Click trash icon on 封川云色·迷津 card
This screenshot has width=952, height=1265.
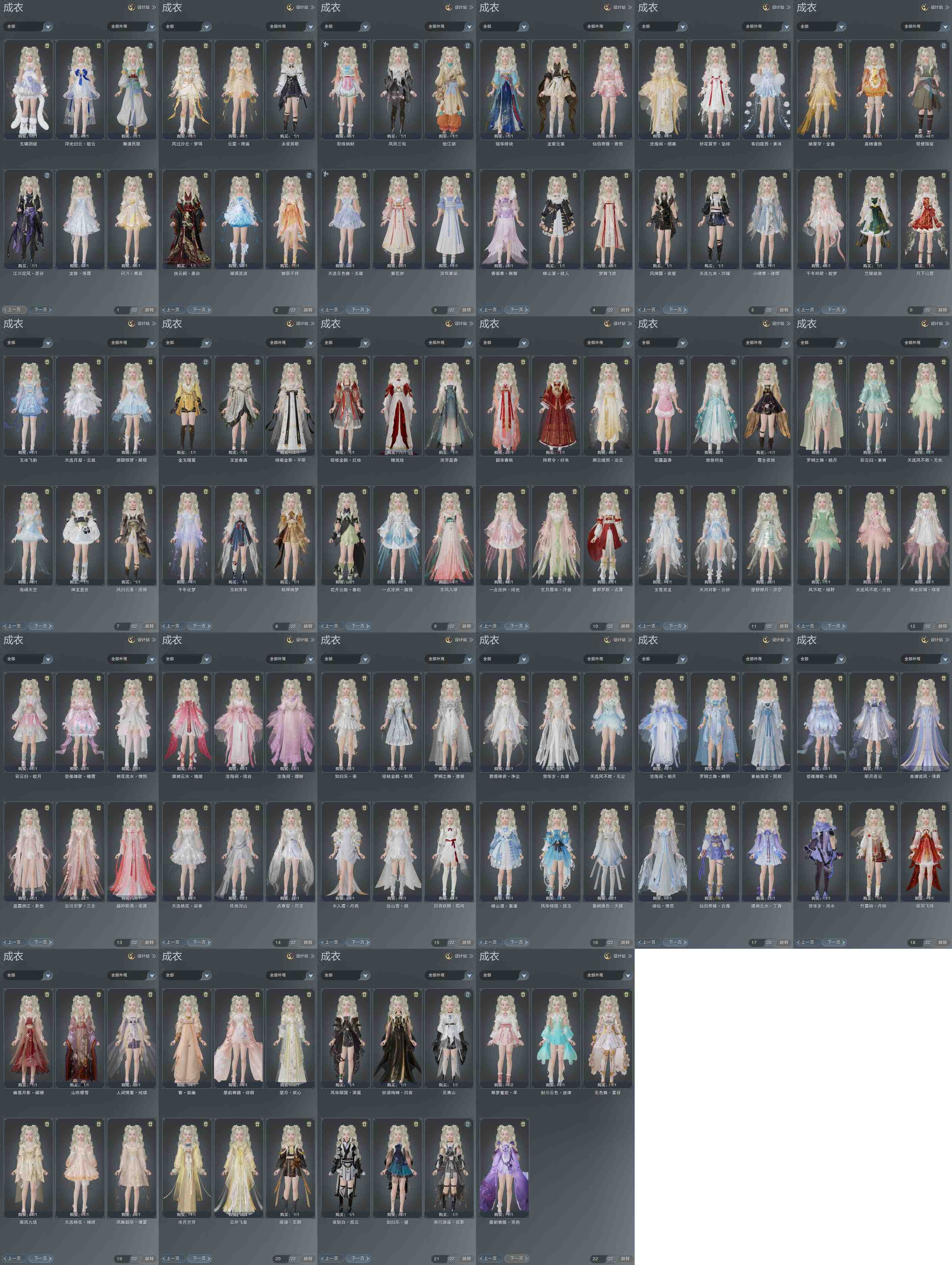point(574,995)
